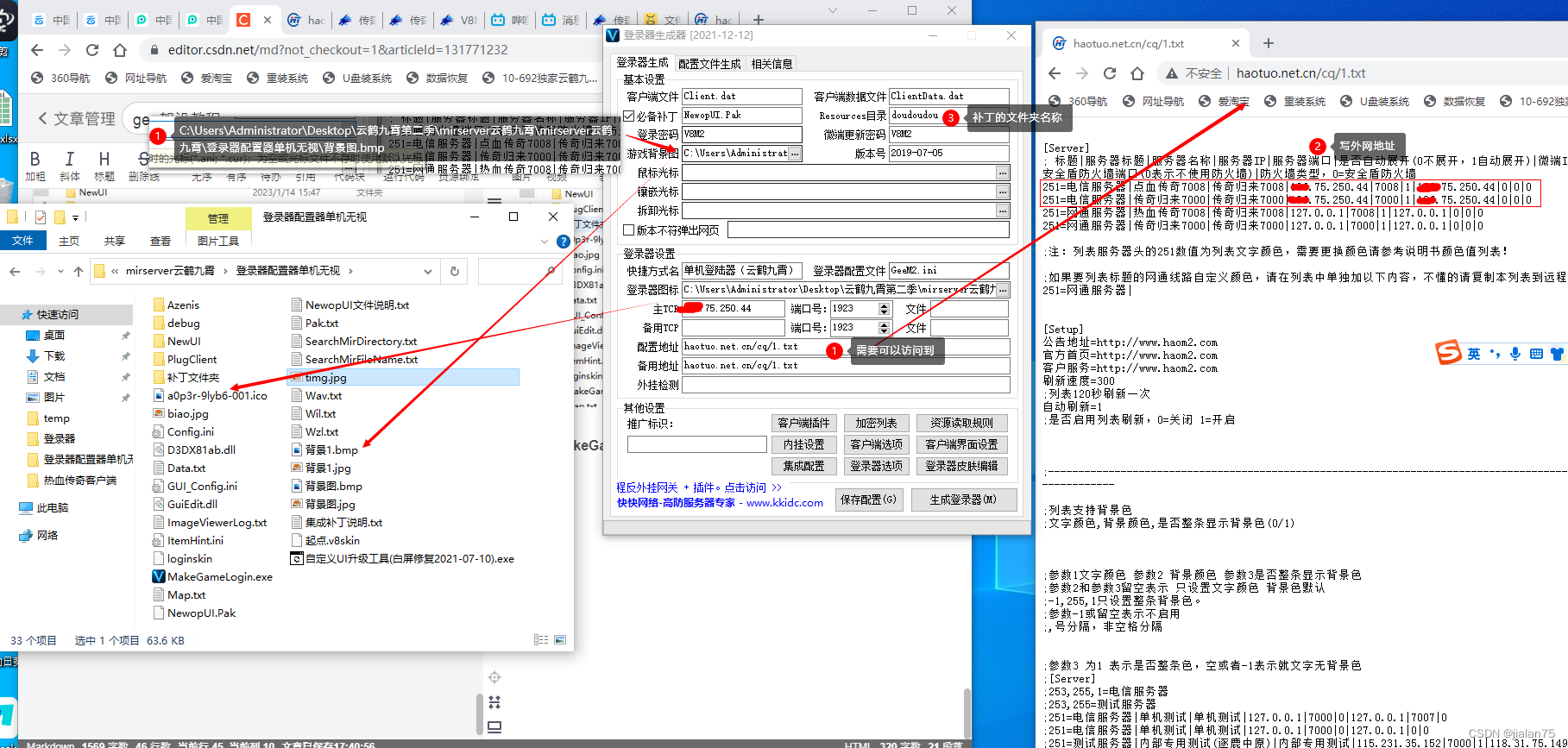Open the File Explorer address bar dropdown
1568x748 pixels.
point(428,271)
